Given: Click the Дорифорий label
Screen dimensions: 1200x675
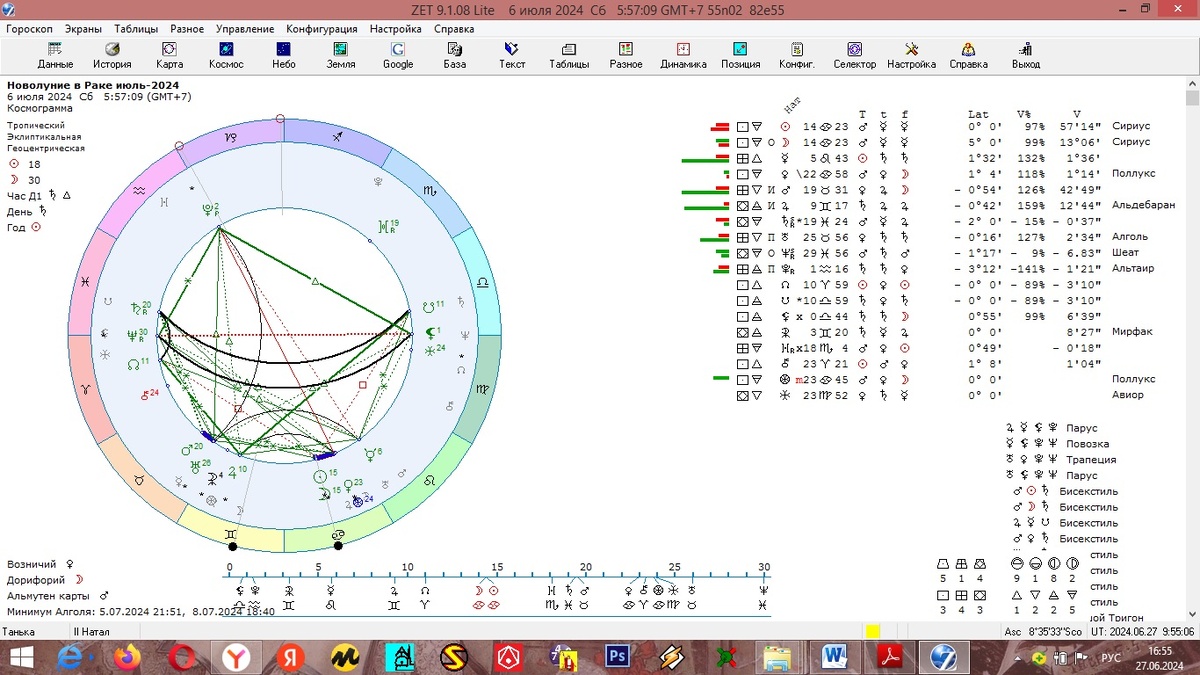Looking at the screenshot, I should [36, 580].
